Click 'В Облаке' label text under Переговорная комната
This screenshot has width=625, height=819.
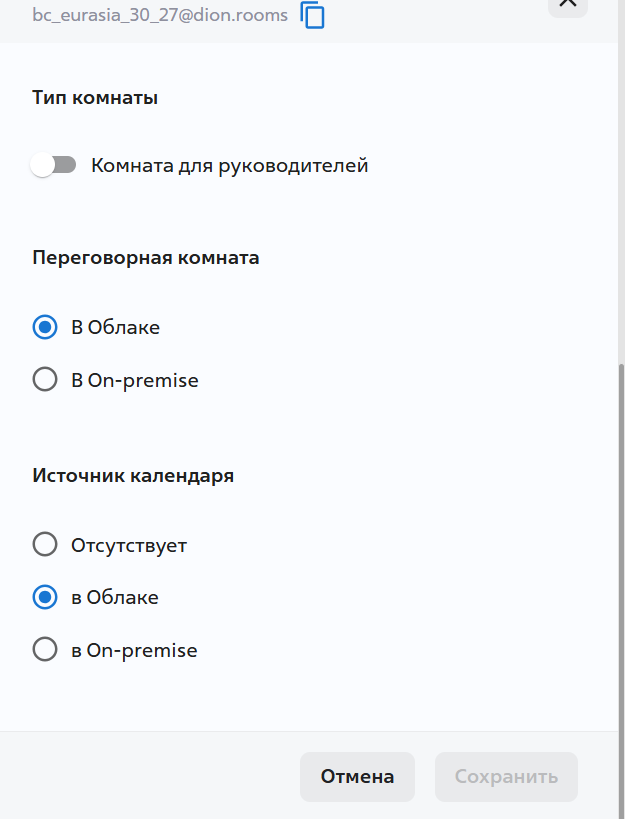115,327
